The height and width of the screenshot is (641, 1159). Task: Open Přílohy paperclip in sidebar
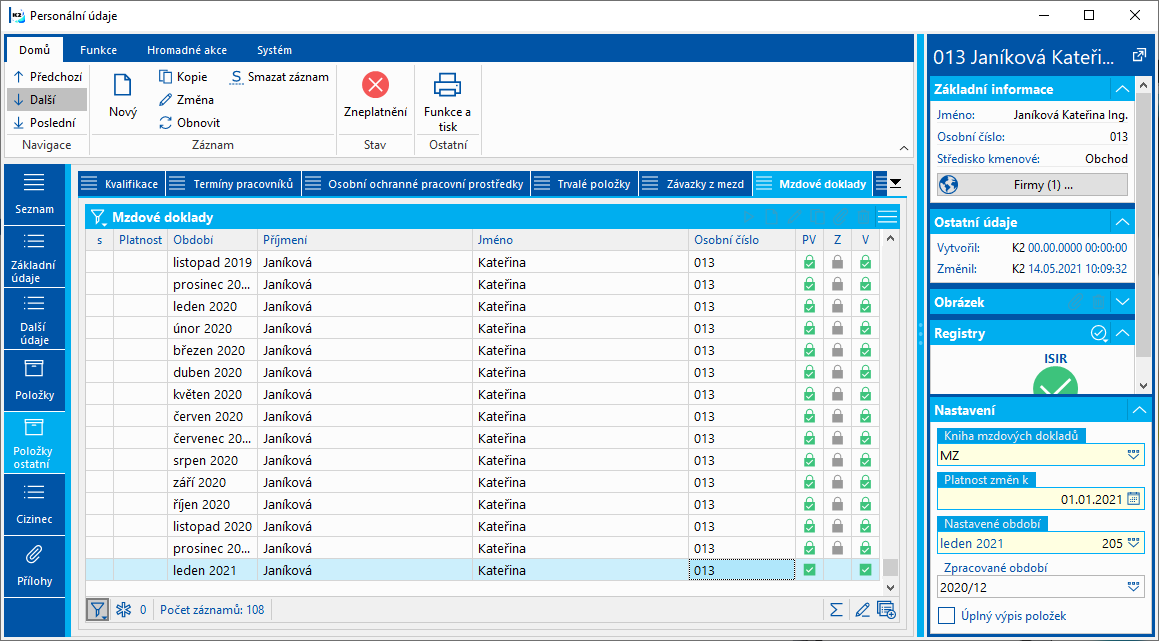point(34,555)
